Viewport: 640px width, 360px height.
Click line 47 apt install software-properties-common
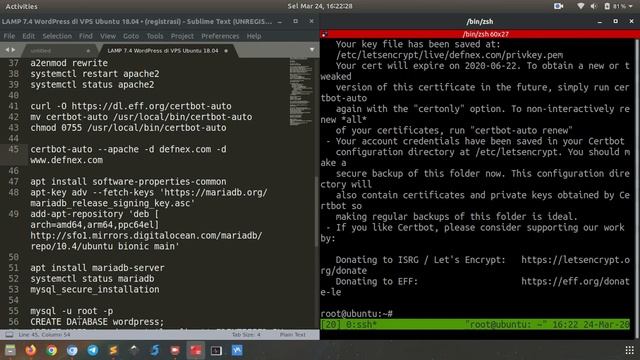coord(128,182)
